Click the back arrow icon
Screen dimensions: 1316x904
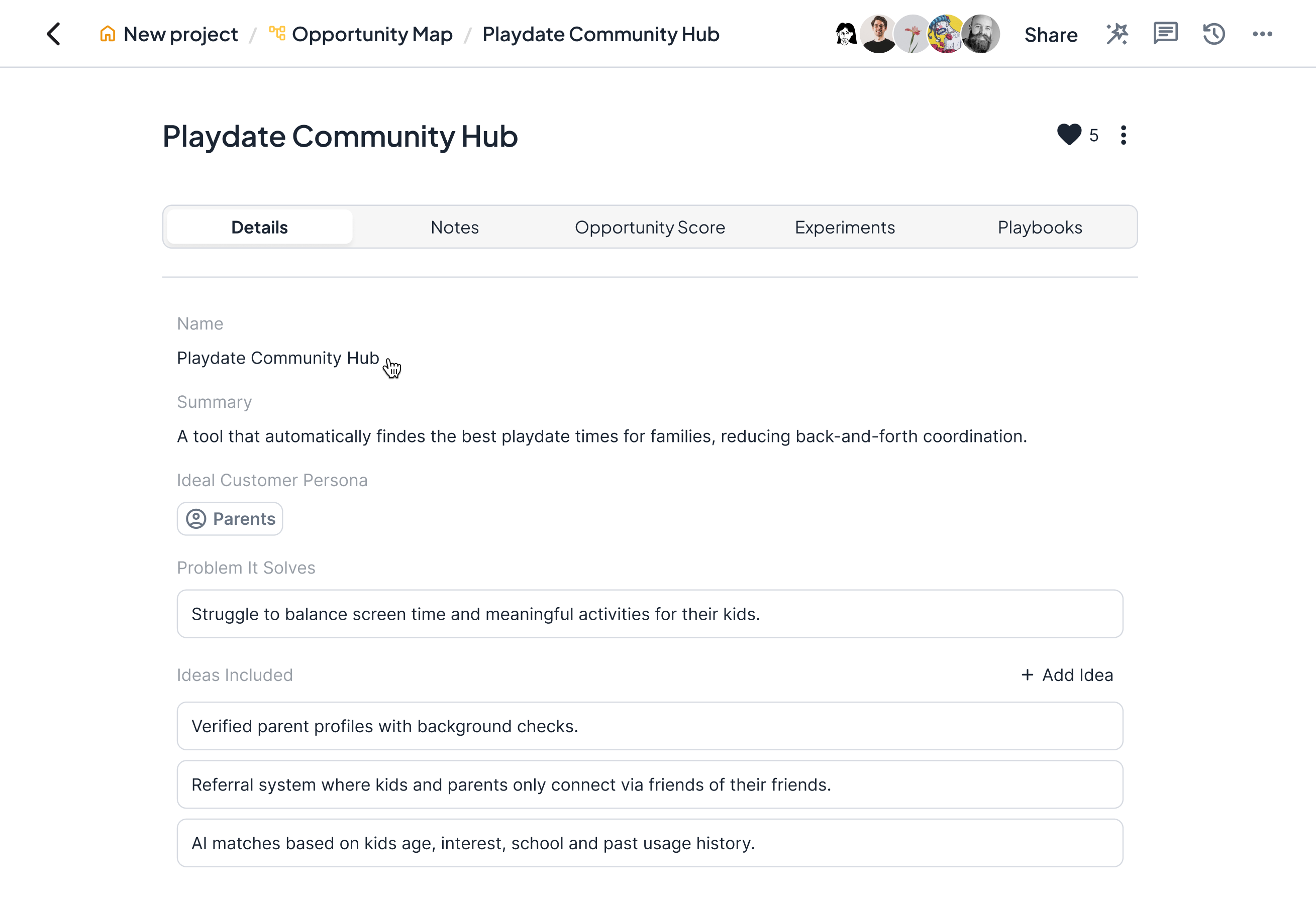(54, 34)
